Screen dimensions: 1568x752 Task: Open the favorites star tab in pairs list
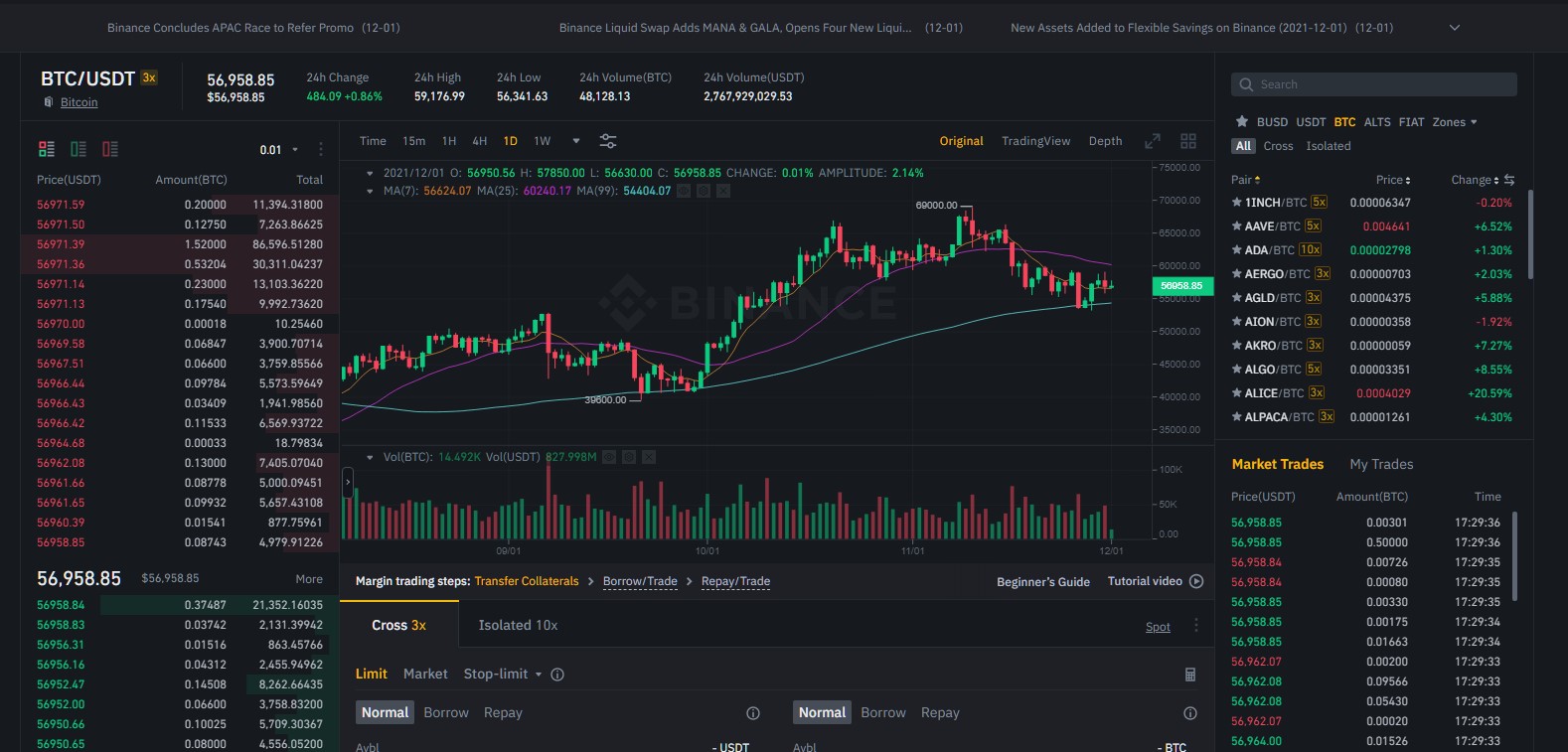[x=1242, y=121]
